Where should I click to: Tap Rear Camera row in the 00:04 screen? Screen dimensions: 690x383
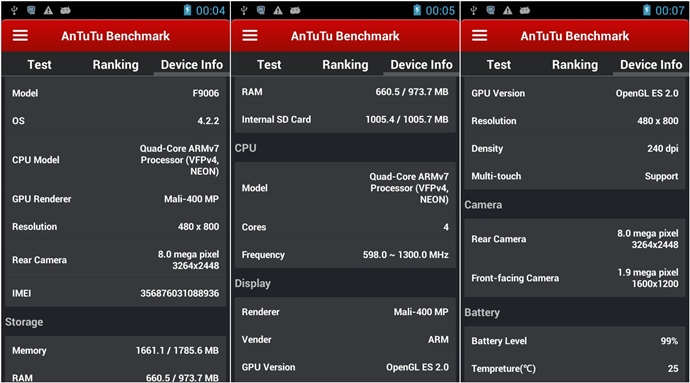tap(115, 260)
